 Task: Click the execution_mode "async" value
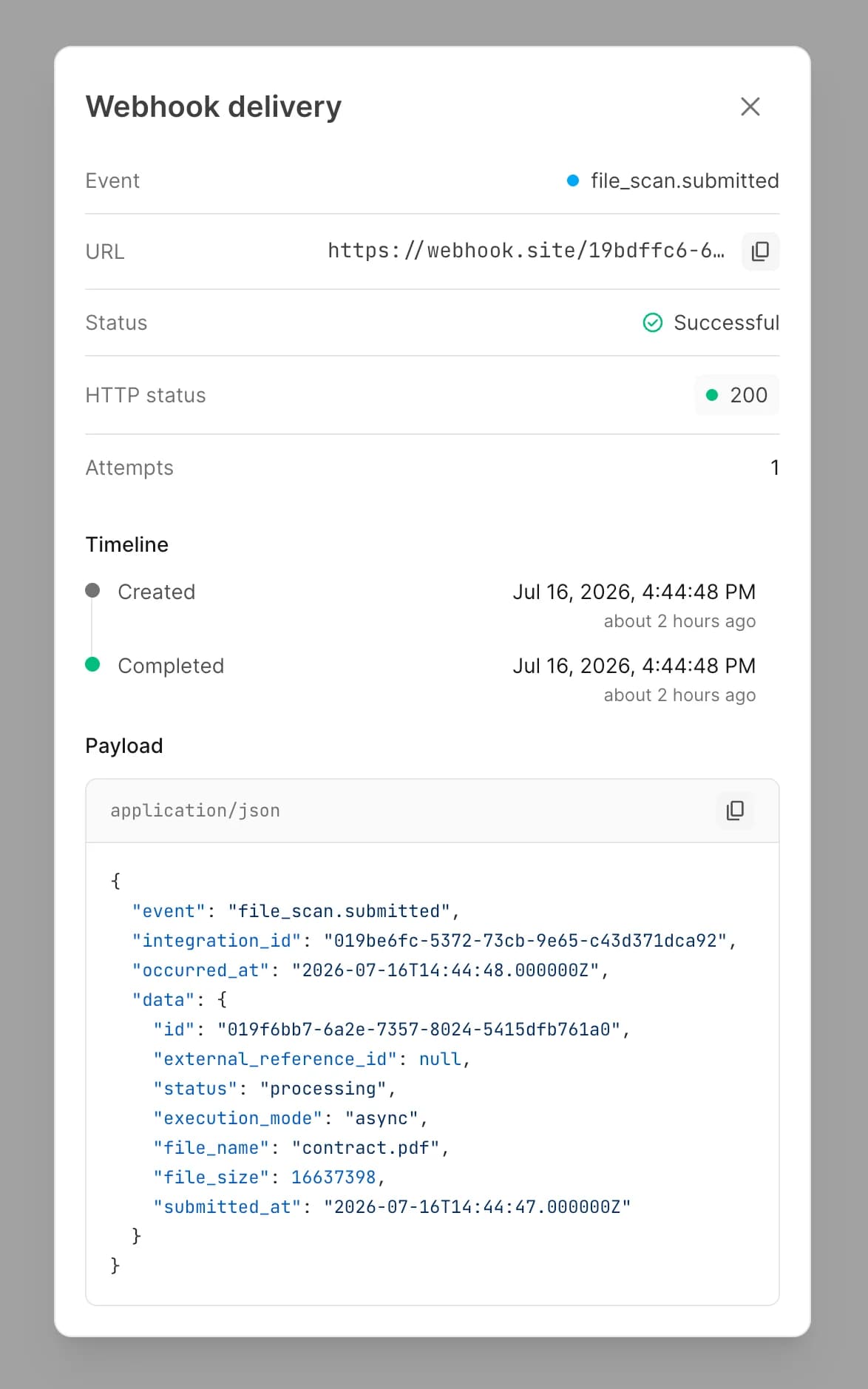click(x=382, y=1118)
